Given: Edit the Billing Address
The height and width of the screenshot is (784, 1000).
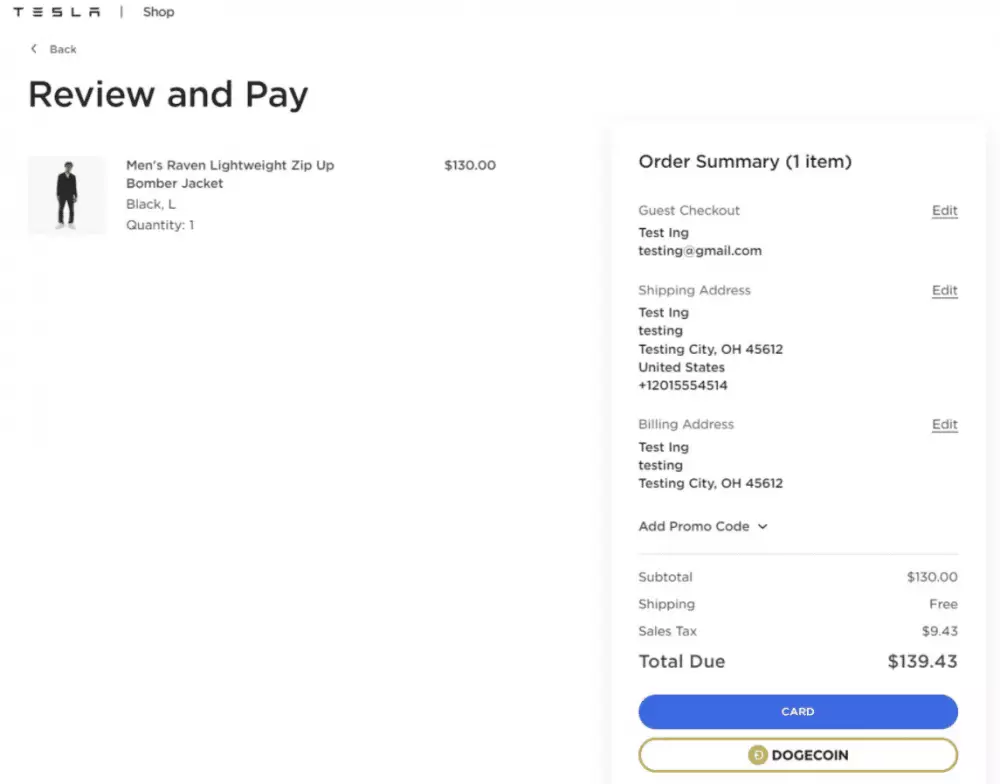Looking at the screenshot, I should [x=944, y=425].
